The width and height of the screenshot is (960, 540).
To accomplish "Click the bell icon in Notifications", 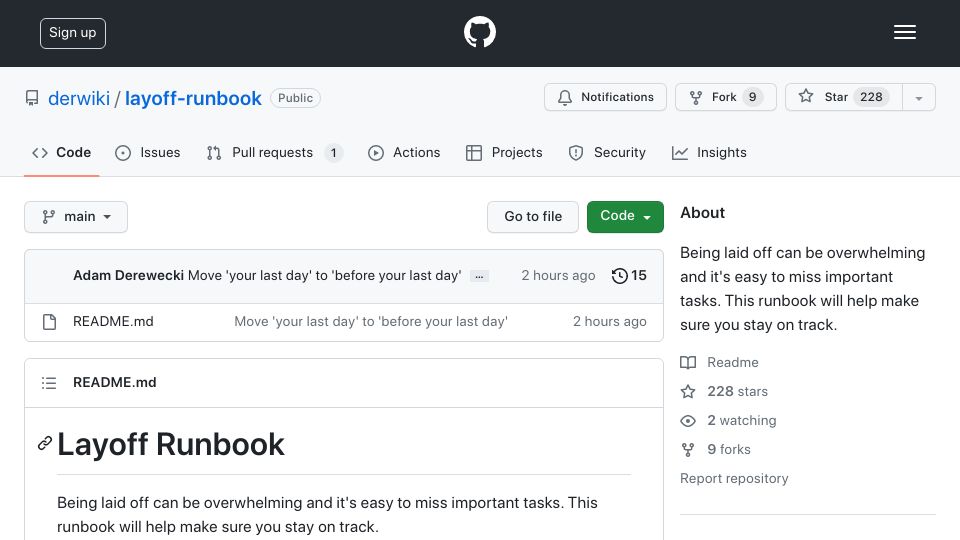I will click(564, 97).
